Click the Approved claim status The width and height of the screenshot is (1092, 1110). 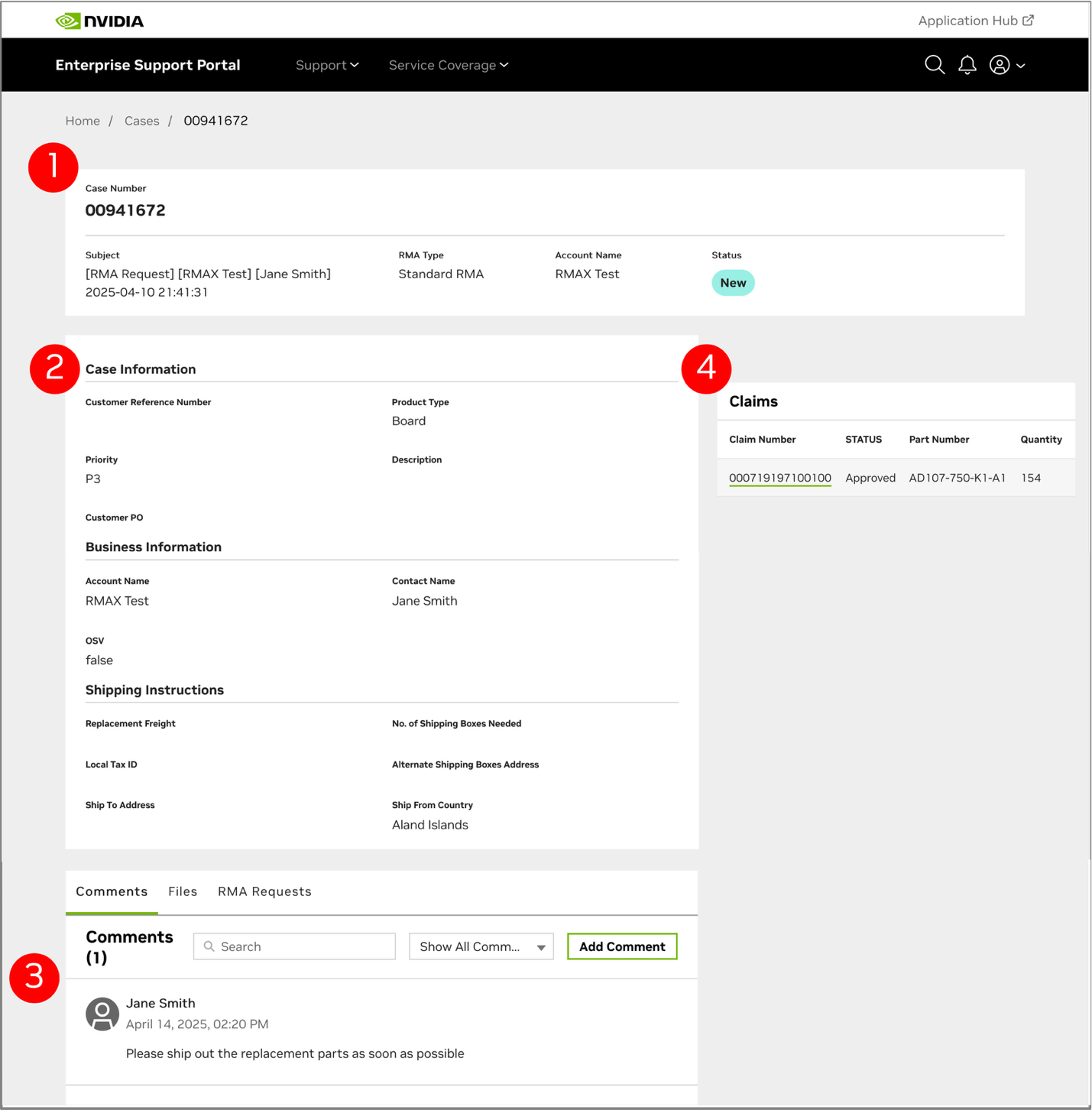(x=870, y=478)
